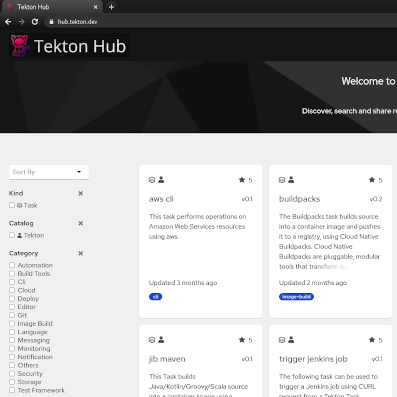
Task: Toggle the Image Build category checkbox
Action: [12, 323]
